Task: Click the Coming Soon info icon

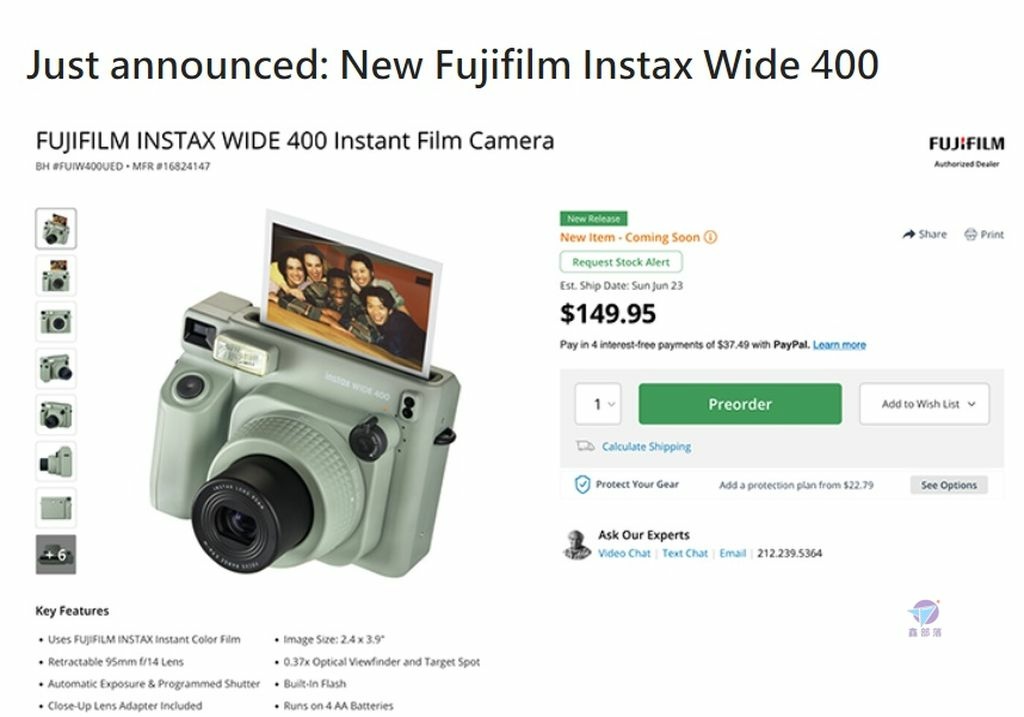Action: point(711,237)
